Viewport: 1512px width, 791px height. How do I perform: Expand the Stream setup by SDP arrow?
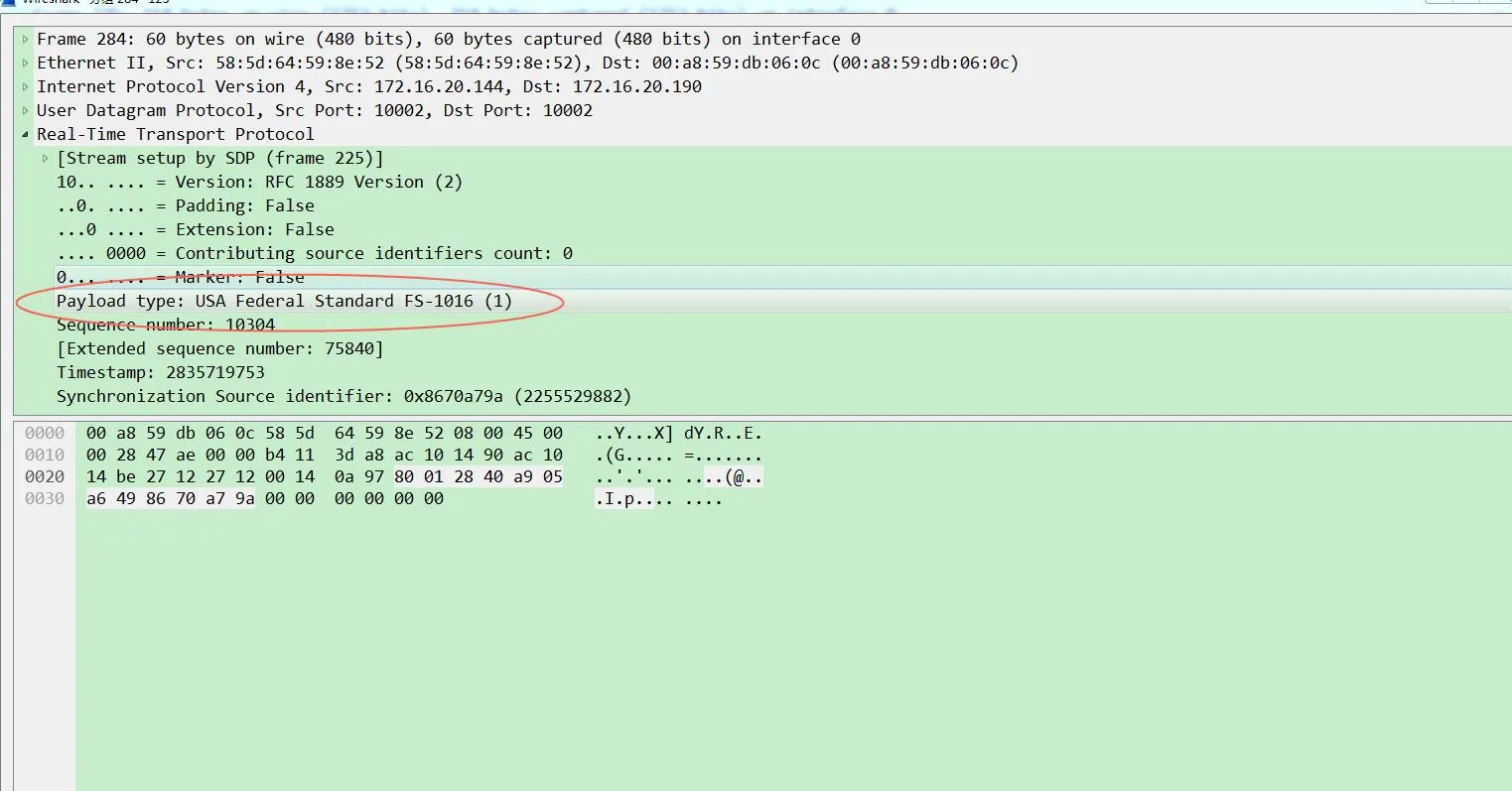(46, 158)
